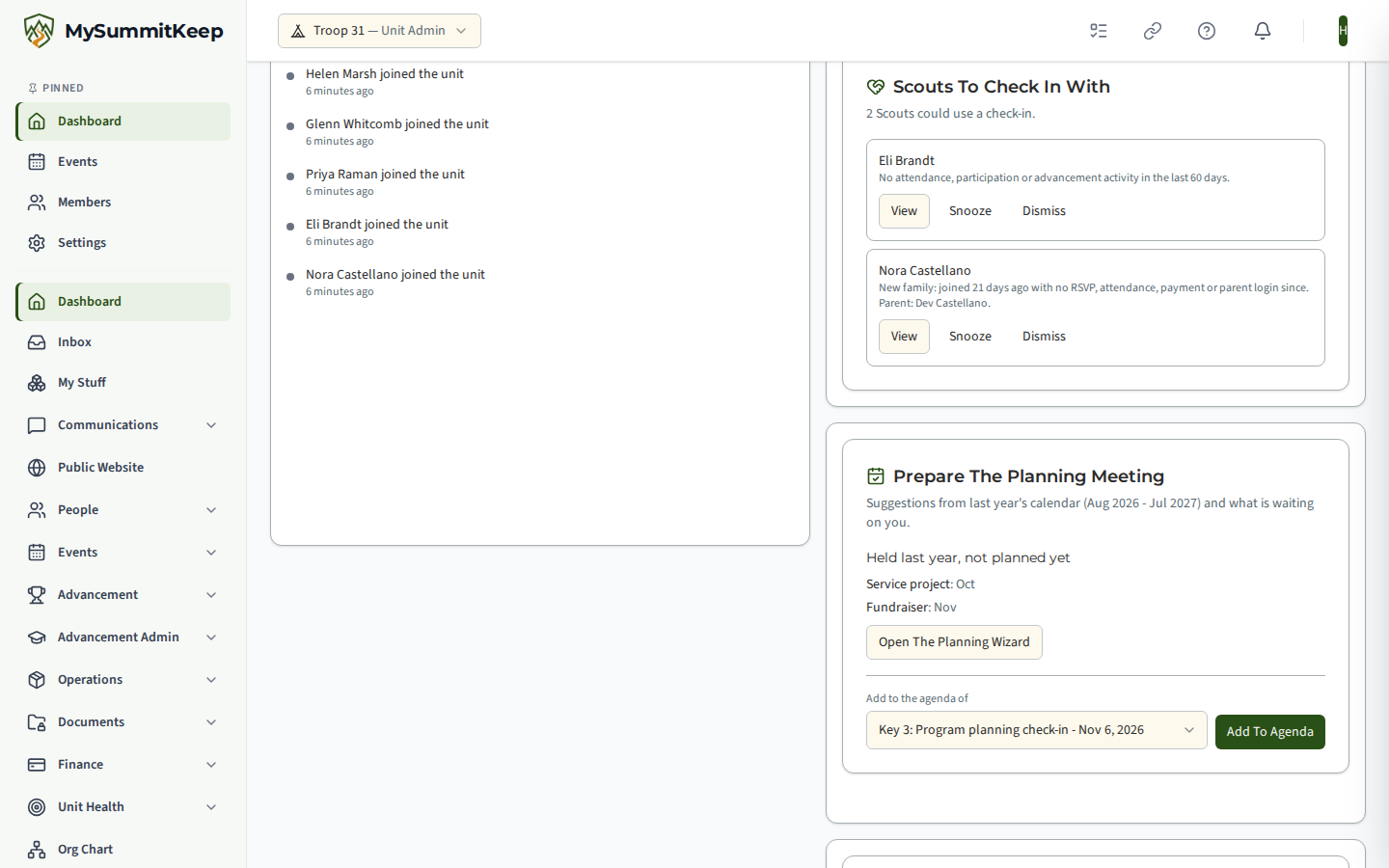Open Members via its people icon
The image size is (1389, 868).
tap(37, 203)
